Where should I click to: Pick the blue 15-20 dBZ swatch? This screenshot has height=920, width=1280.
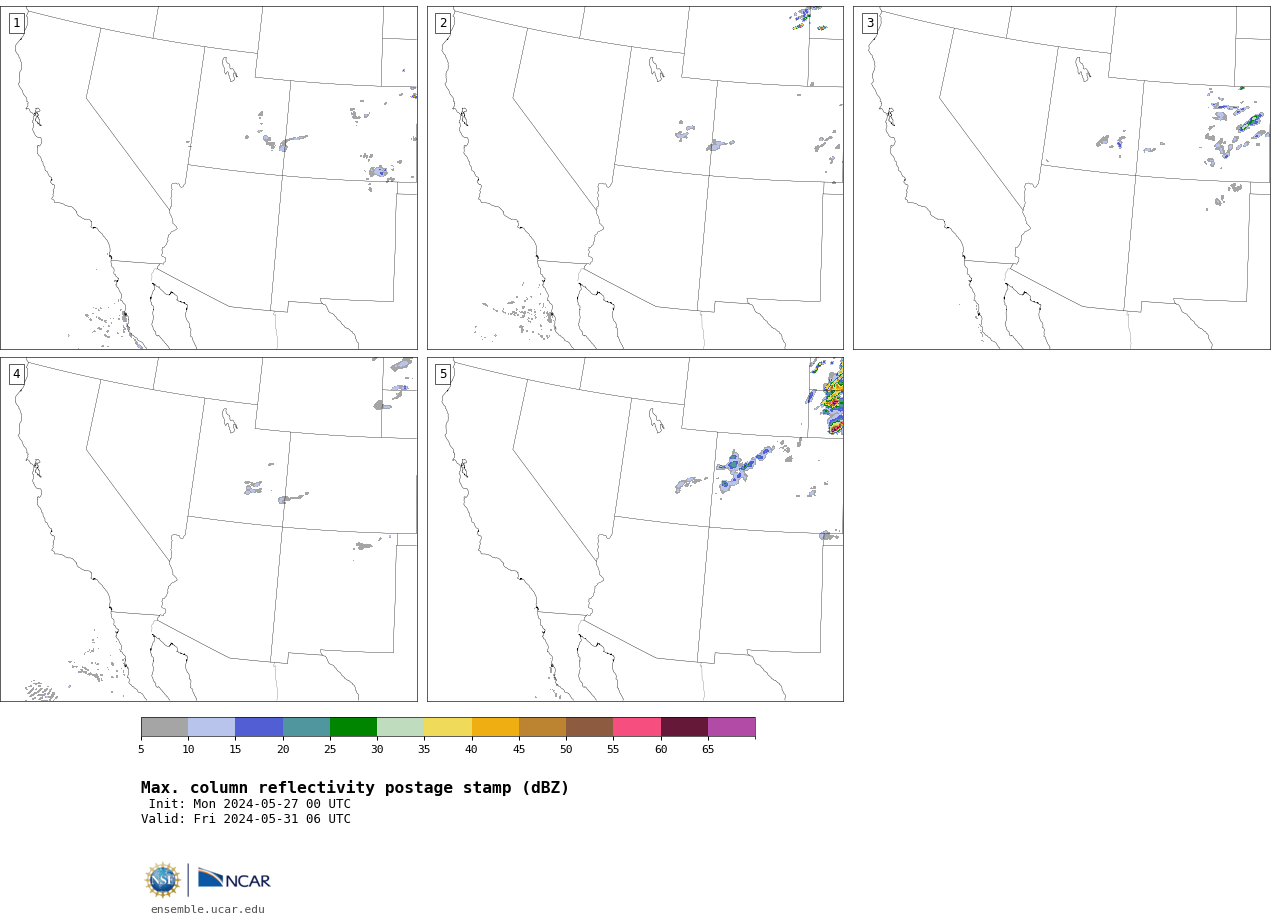[259, 727]
